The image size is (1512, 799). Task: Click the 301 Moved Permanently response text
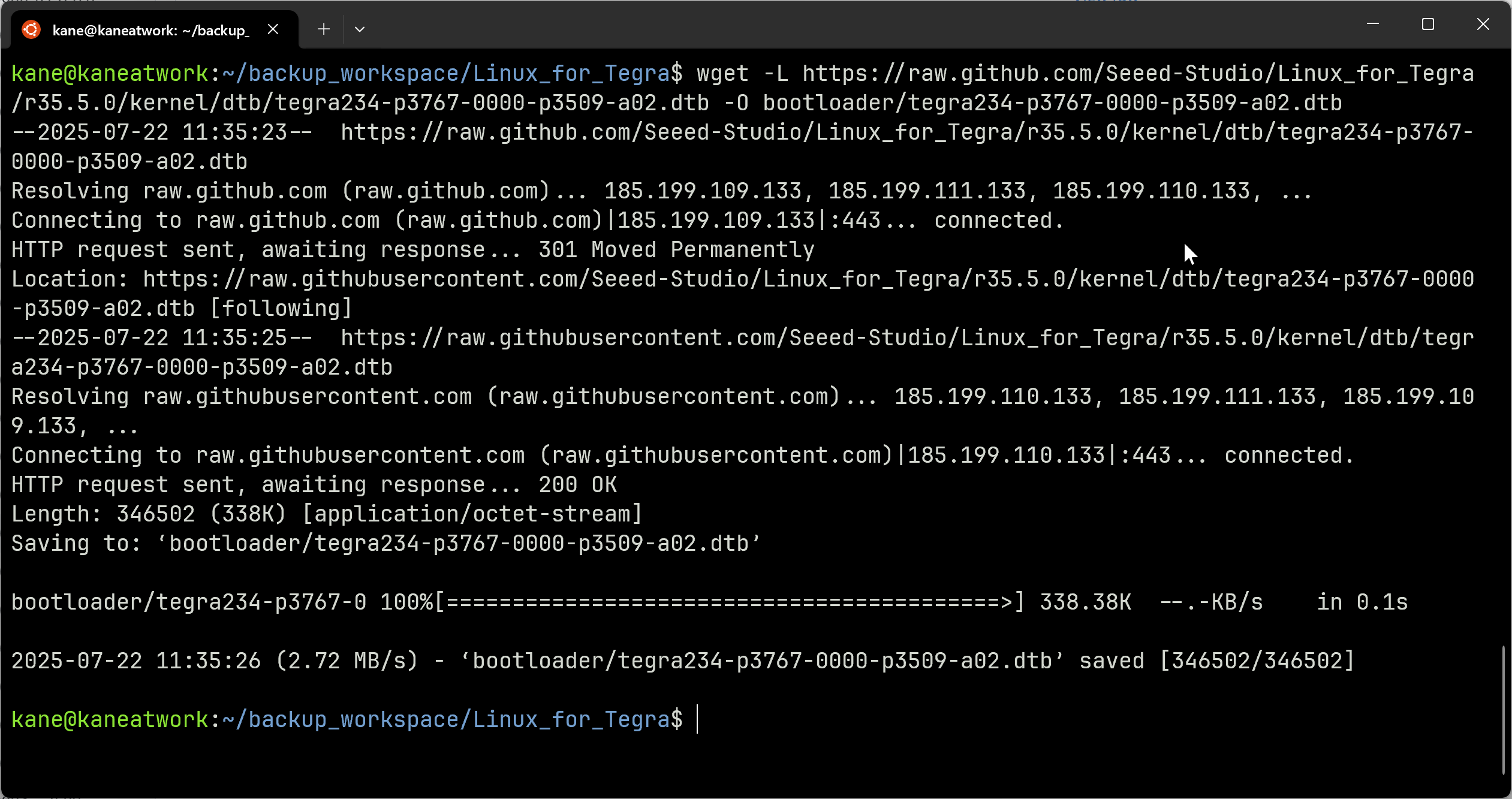click(676, 250)
